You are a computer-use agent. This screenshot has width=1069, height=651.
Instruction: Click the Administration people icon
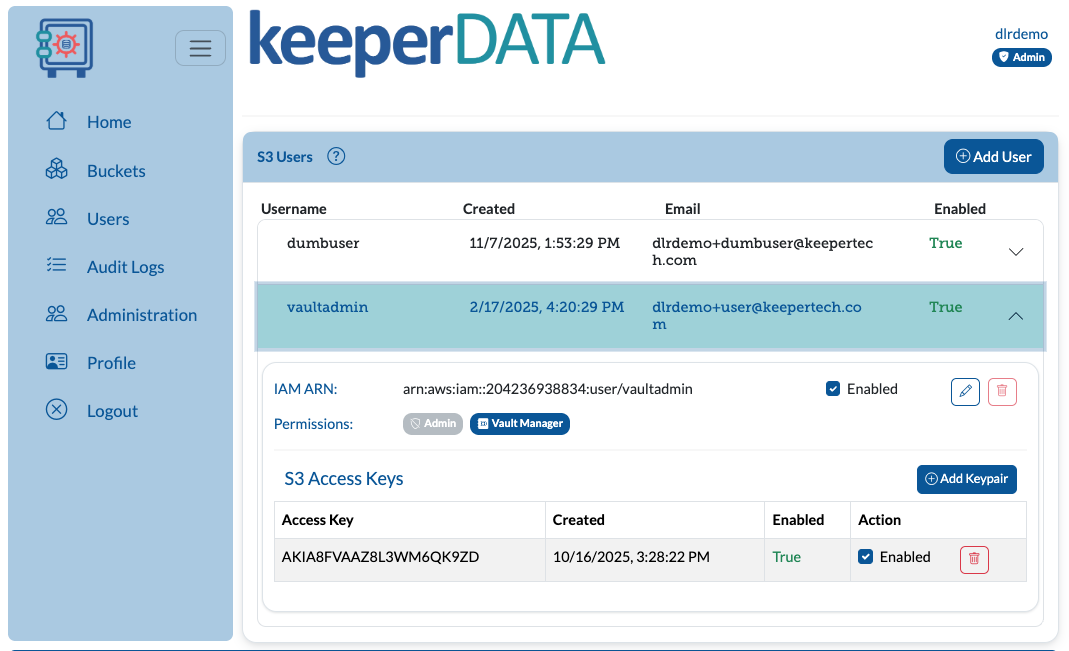pyautogui.click(x=57, y=314)
